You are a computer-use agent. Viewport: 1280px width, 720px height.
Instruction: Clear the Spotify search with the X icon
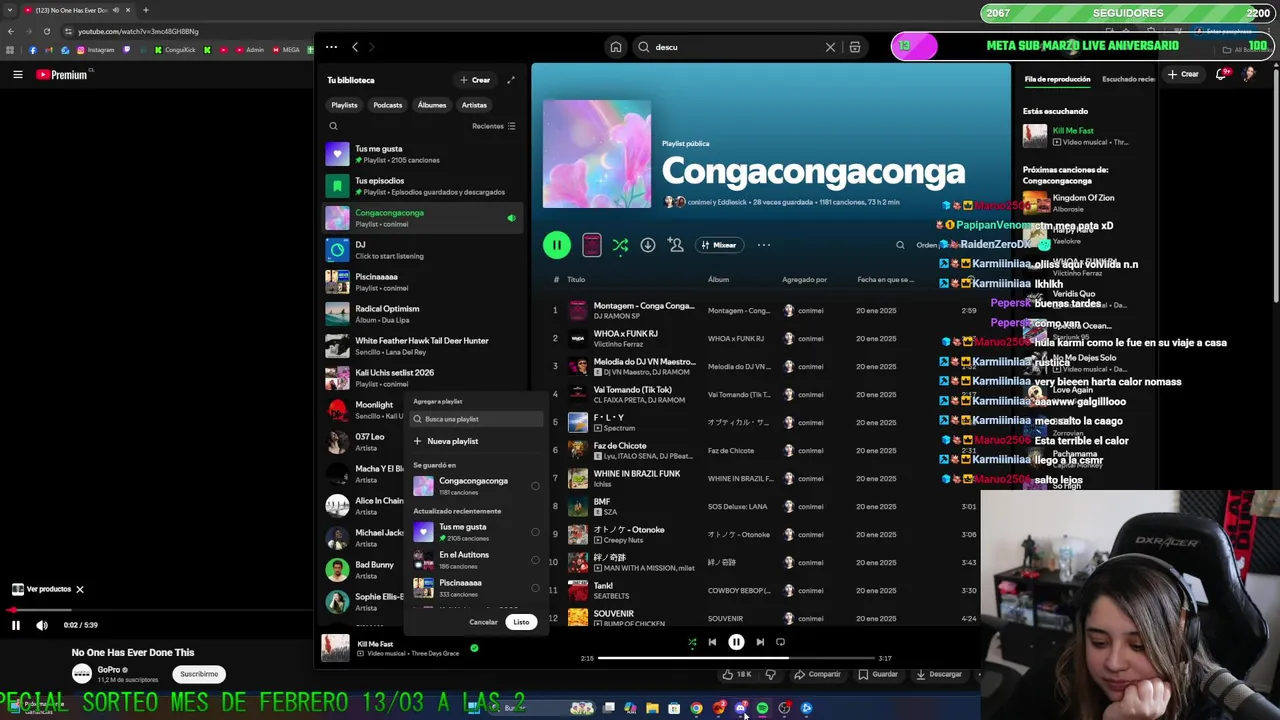(830, 47)
